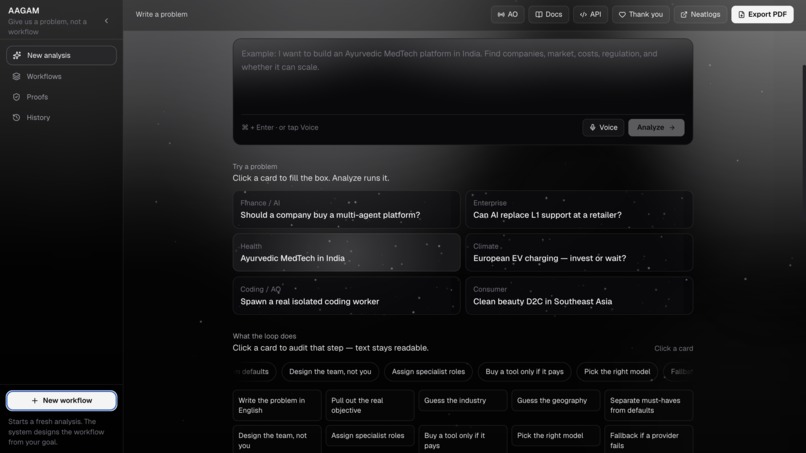Click the plus icon on New workflow

click(x=34, y=401)
